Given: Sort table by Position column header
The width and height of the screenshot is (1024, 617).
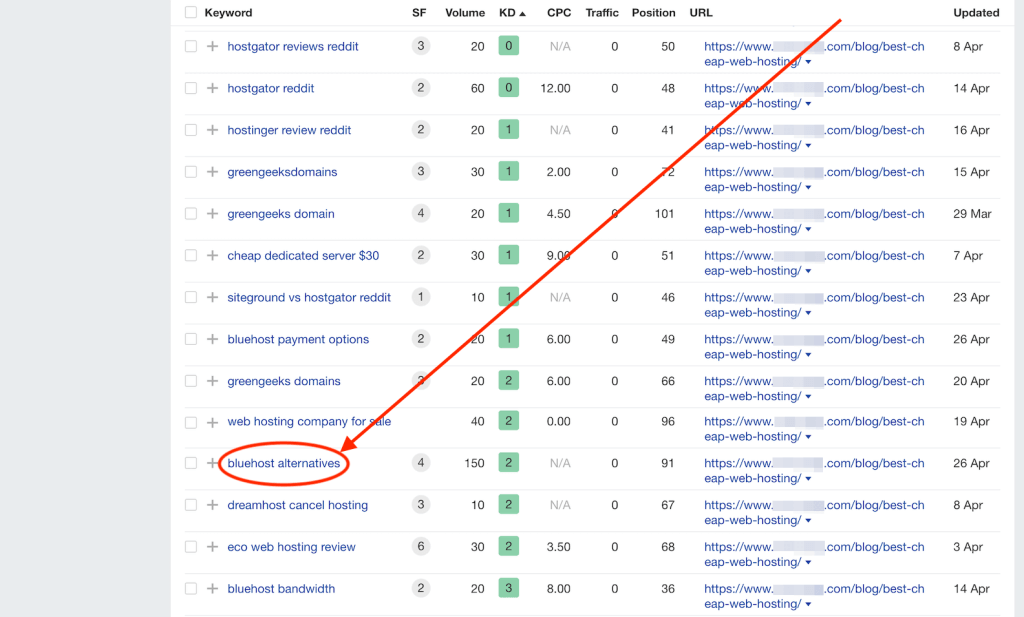Looking at the screenshot, I should tap(654, 12).
